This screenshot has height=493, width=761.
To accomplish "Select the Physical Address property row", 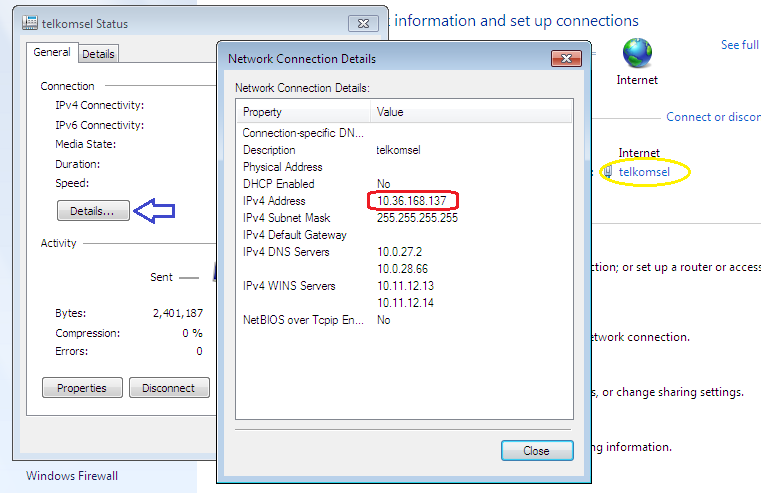I will [404, 167].
